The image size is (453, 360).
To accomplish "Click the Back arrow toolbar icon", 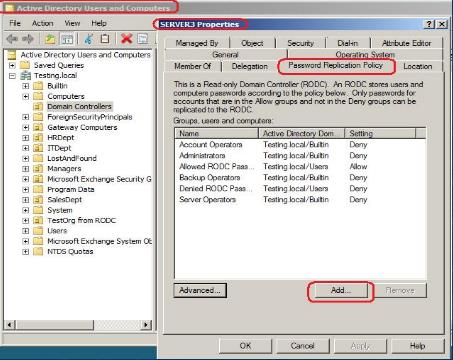I will click(x=12, y=39).
